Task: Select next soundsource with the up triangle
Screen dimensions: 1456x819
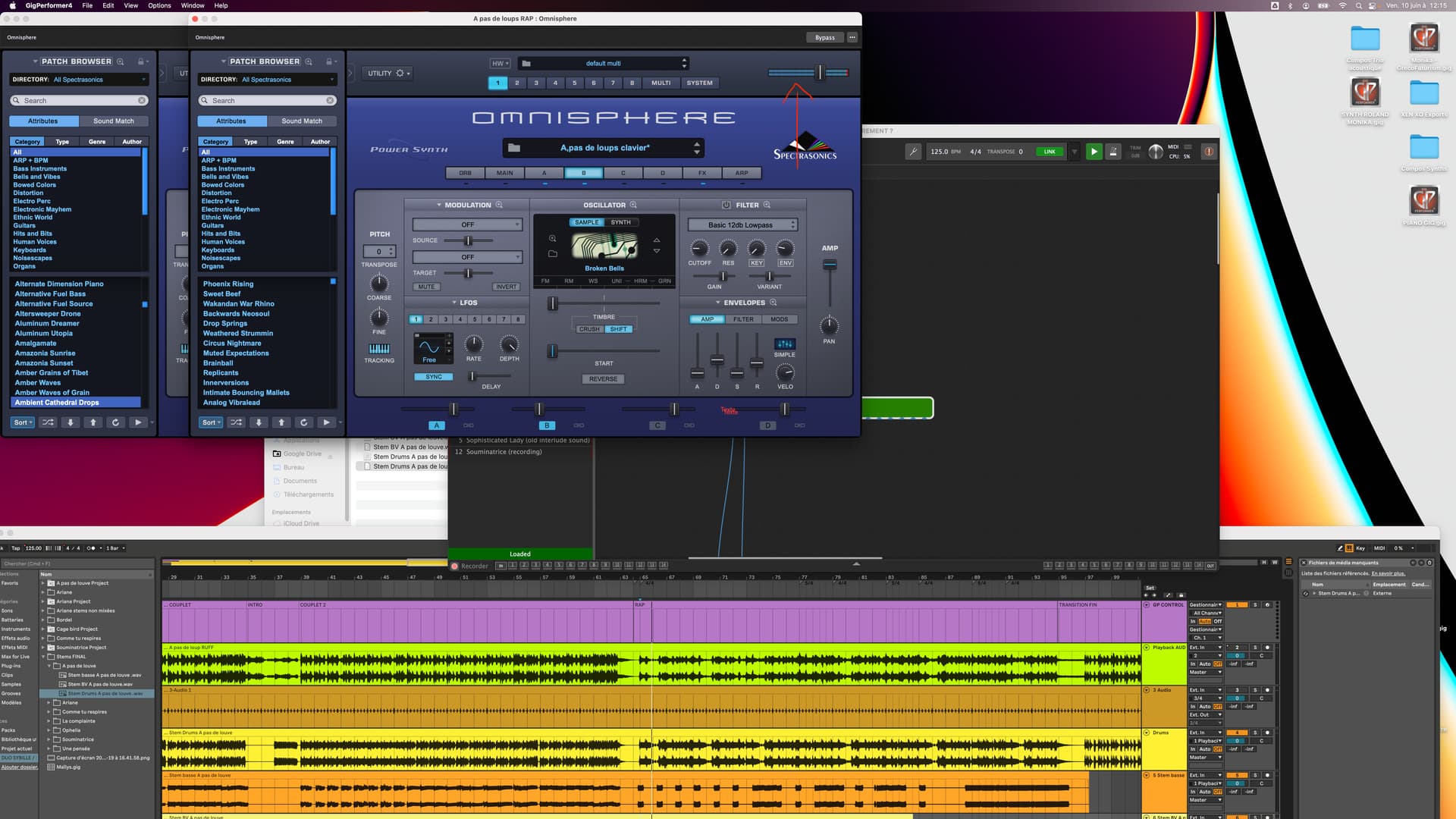Action: point(657,240)
